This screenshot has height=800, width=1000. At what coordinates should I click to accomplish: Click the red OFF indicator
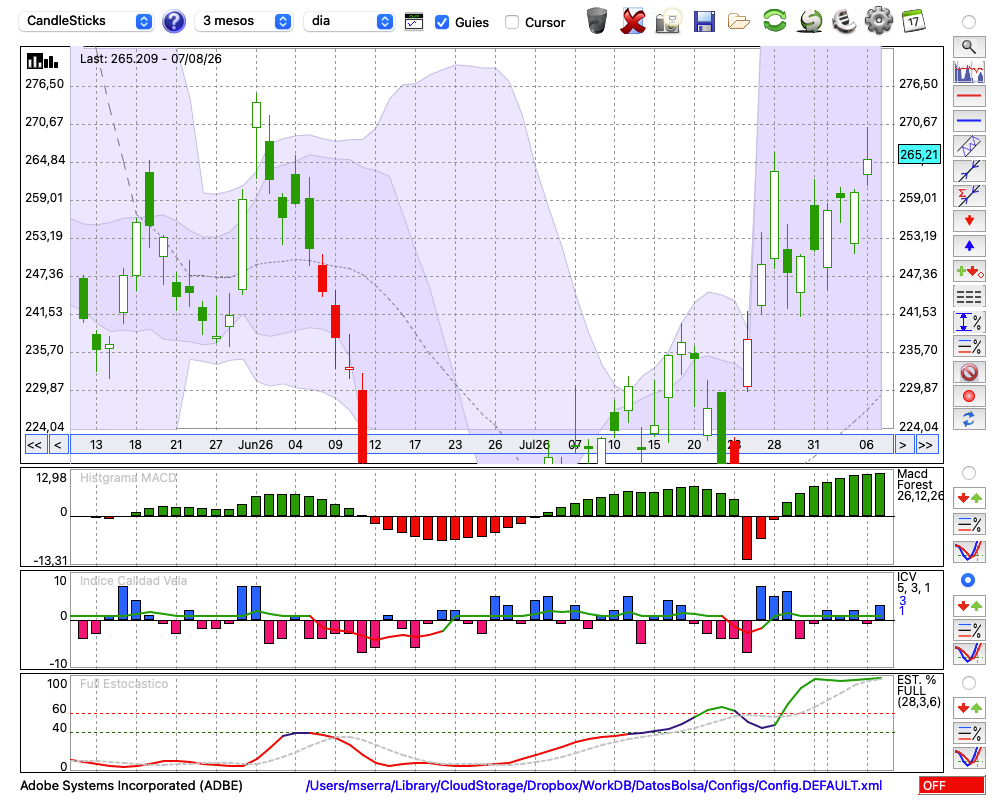click(952, 785)
